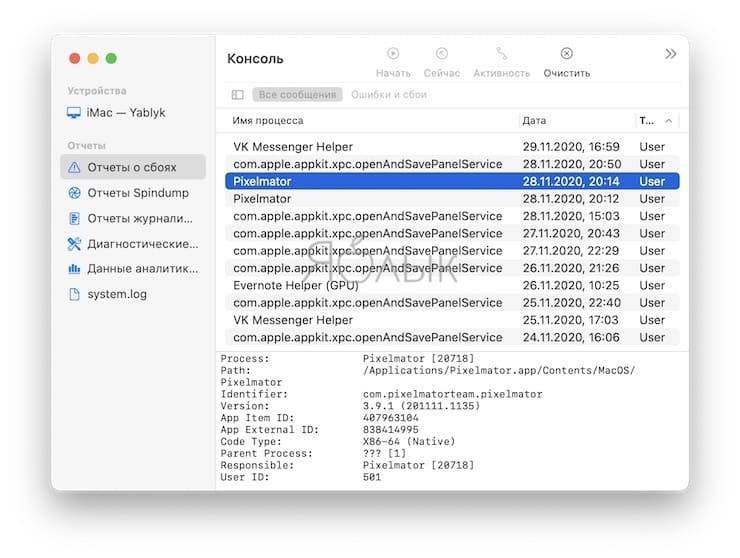Screen dimensions: 740x558
Task: Click com.pixelmatorteam.pixelmator identifier text
Action: 452,394
